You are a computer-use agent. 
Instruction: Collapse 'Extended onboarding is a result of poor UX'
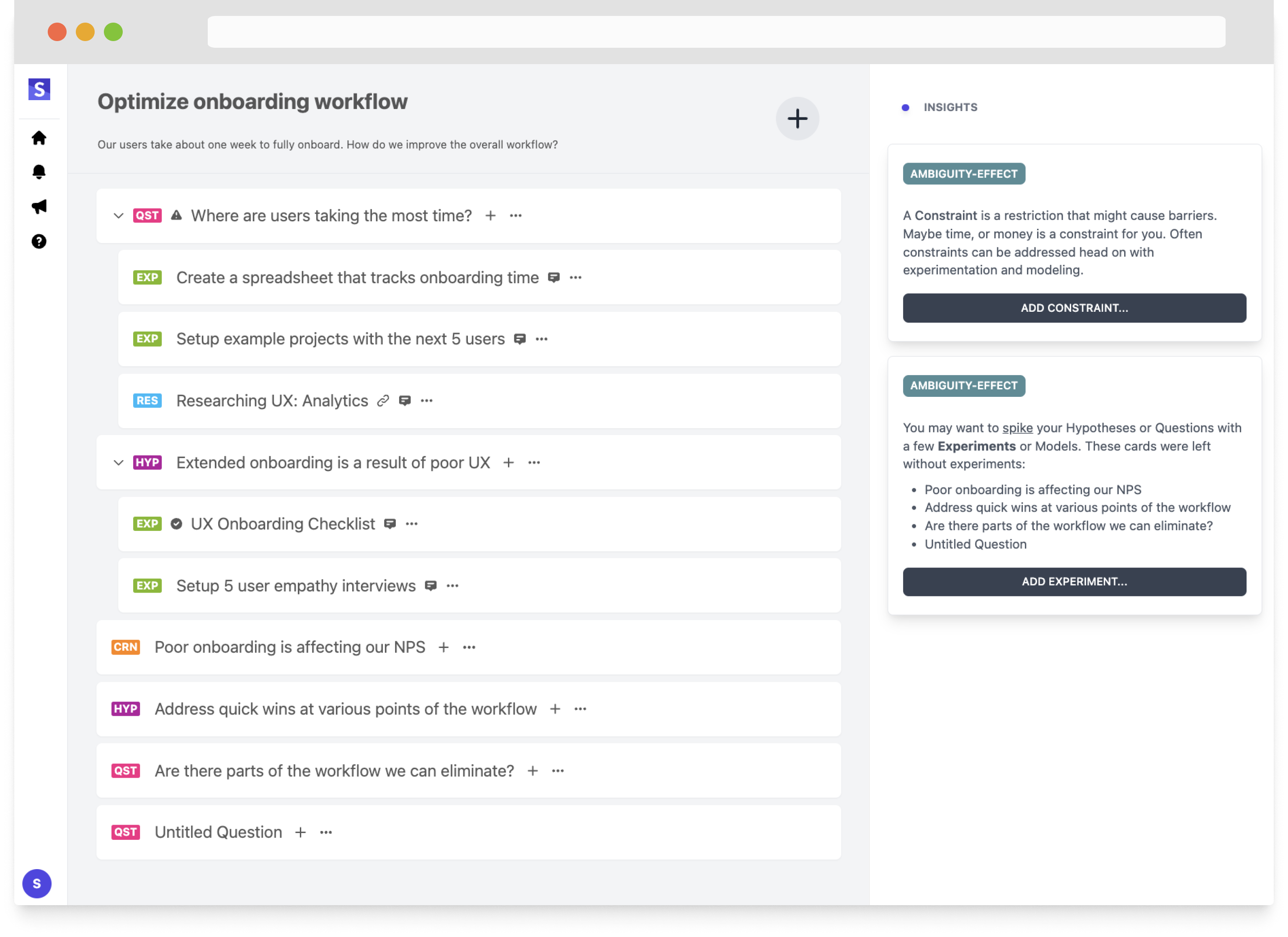coord(118,463)
